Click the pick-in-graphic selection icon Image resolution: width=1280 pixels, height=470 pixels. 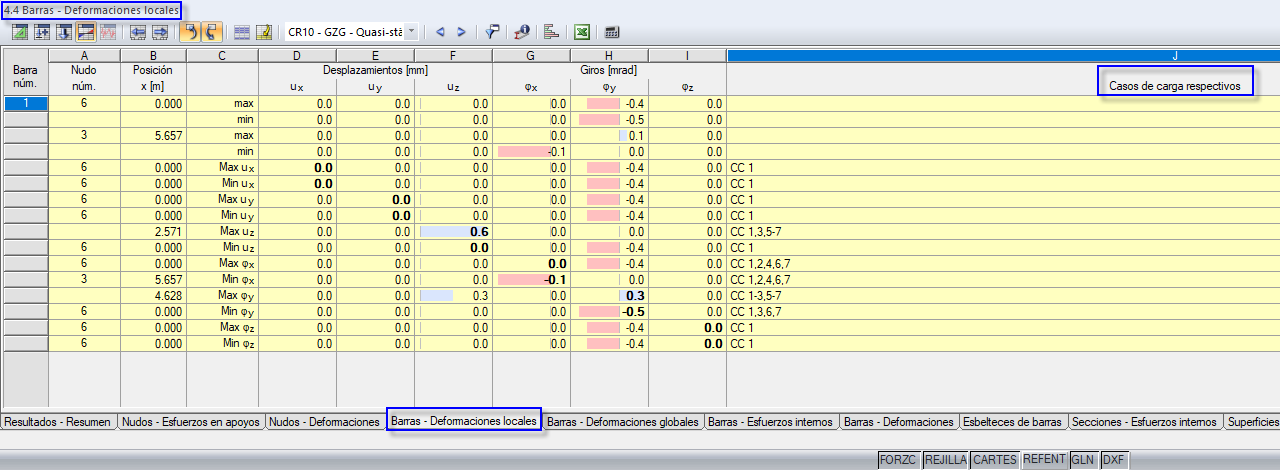click(x=492, y=32)
